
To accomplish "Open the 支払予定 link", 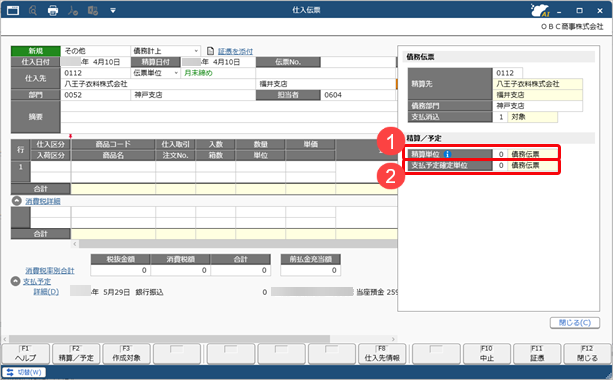I will tap(37, 281).
